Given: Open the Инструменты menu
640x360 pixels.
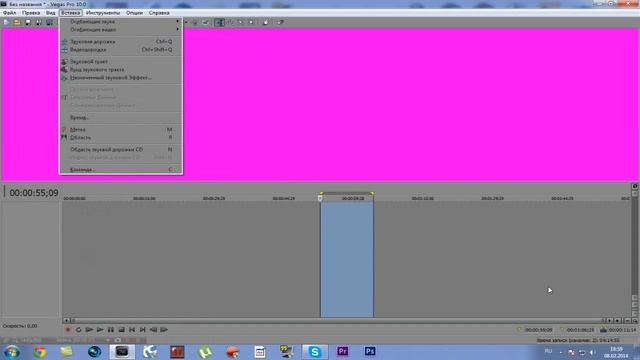Looking at the screenshot, I should (103, 13).
